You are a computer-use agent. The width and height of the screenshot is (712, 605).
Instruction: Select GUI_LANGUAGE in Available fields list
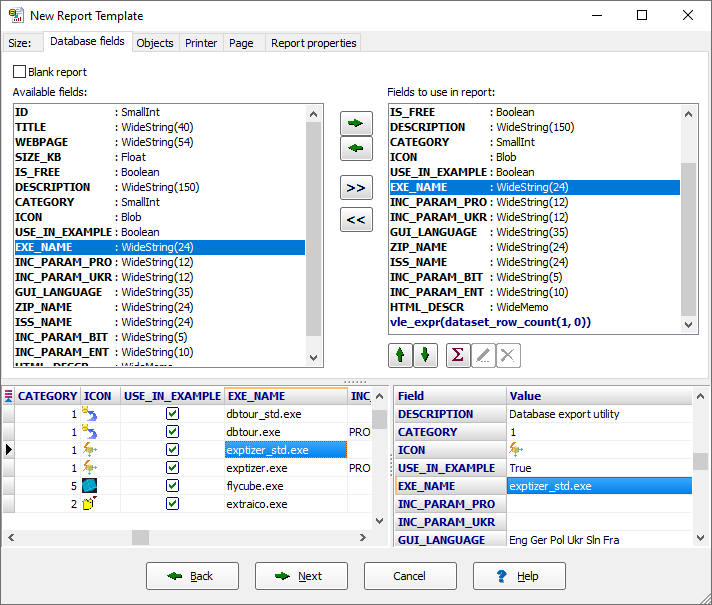(58, 292)
